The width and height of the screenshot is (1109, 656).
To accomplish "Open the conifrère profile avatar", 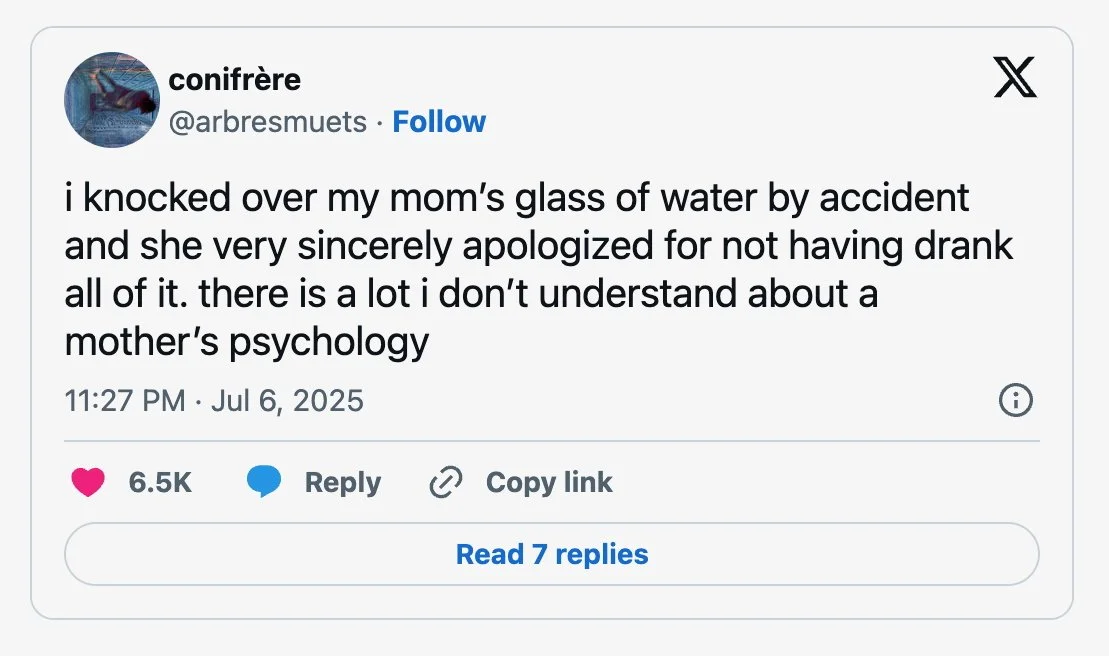I will [112, 100].
